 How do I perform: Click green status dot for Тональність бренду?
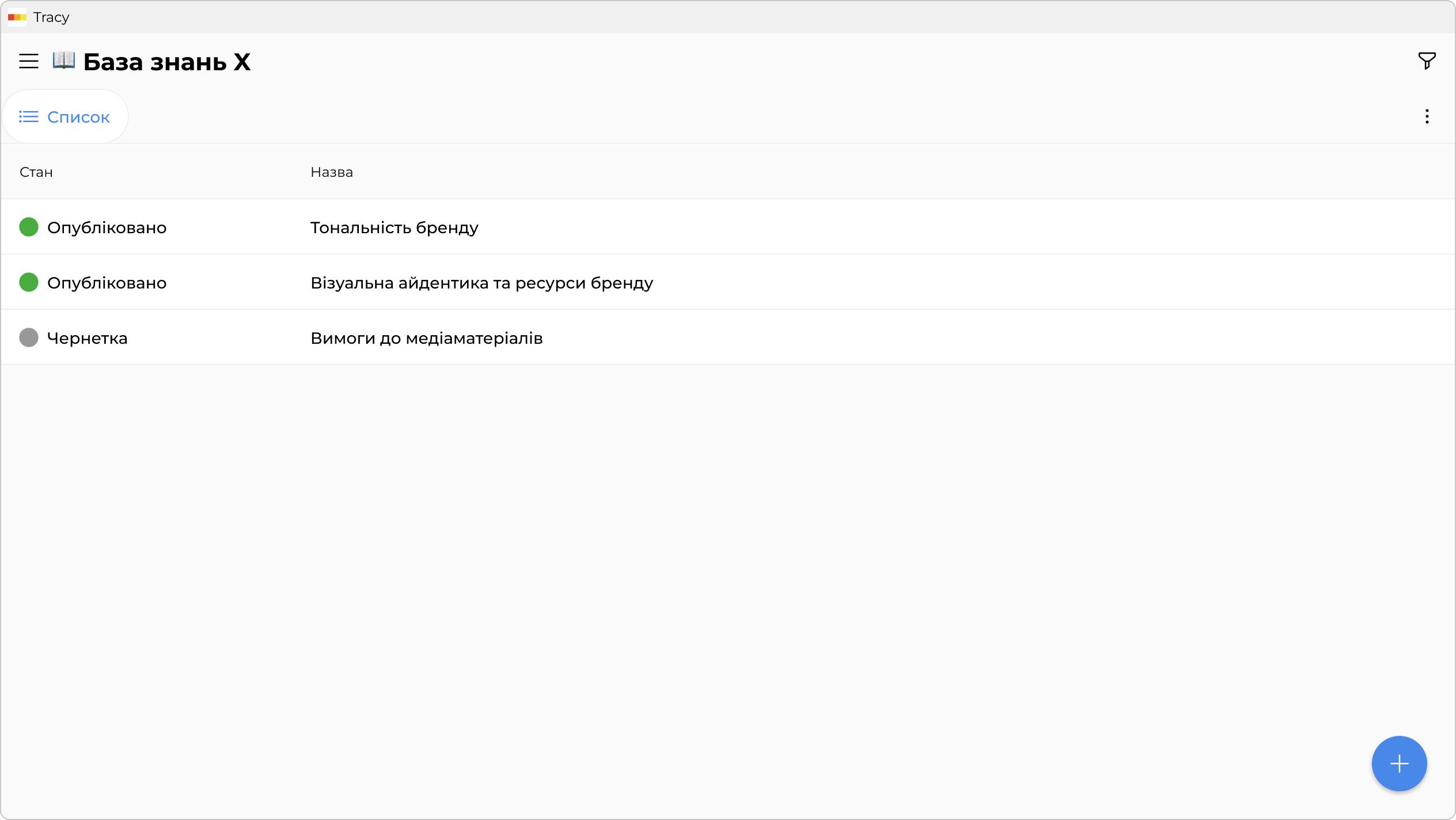[x=29, y=227]
